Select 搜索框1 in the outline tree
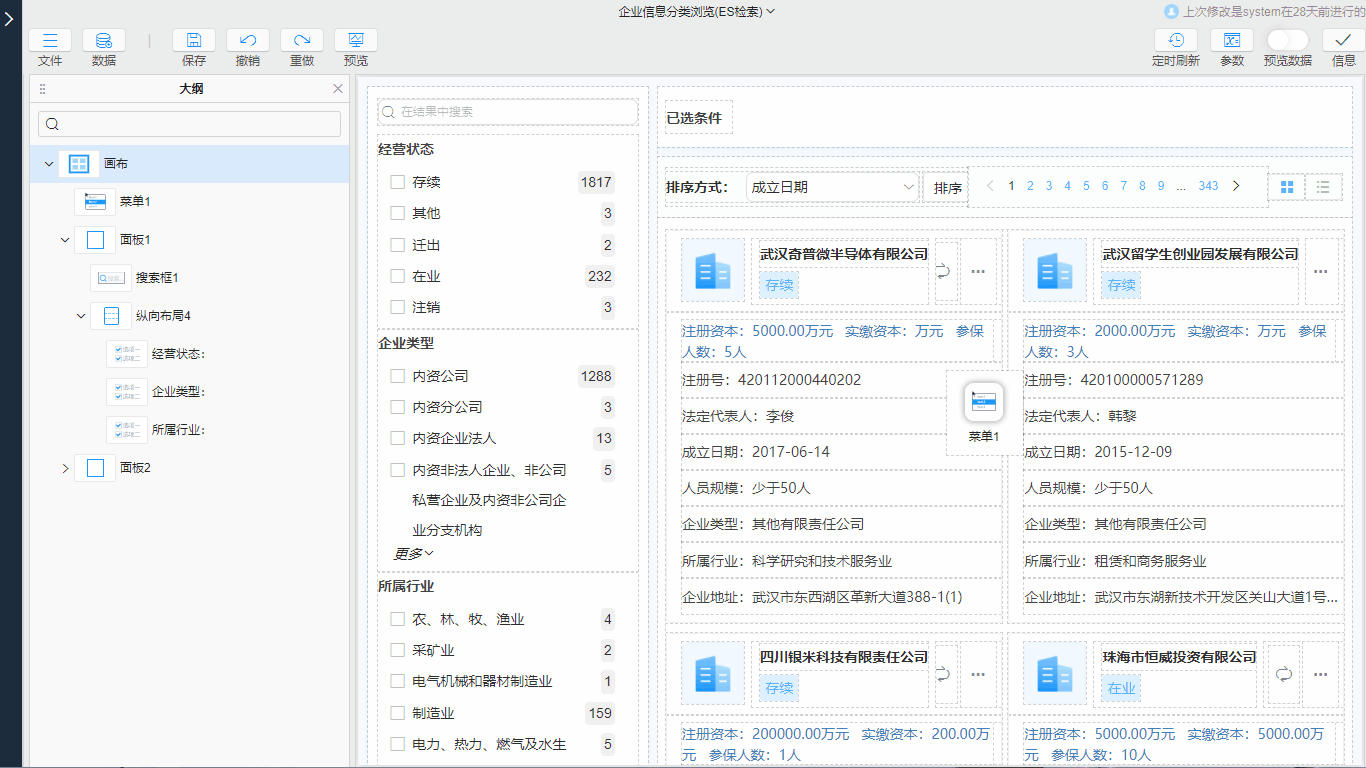 157,278
